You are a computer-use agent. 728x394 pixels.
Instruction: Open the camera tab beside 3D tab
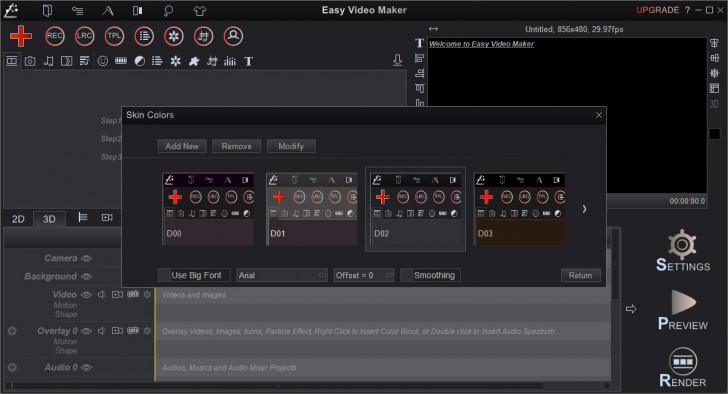tap(107, 217)
